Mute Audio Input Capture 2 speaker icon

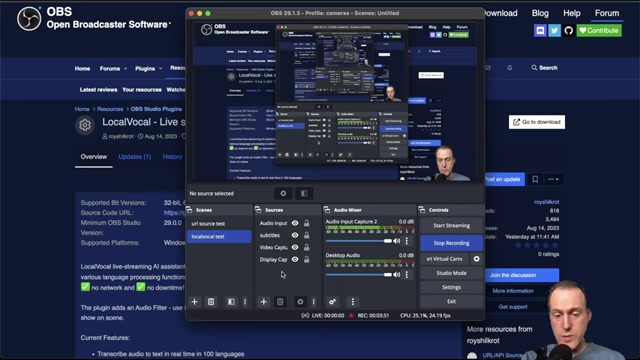397,241
